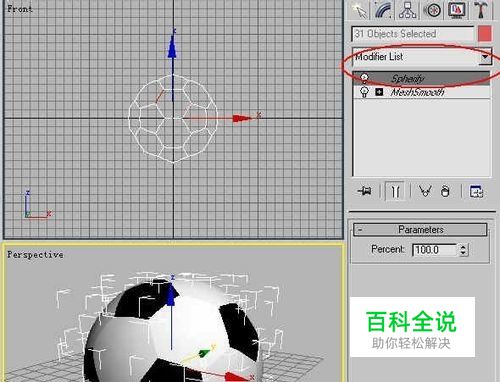Open the red object color swatch
The width and height of the screenshot is (500, 382).
[485, 34]
